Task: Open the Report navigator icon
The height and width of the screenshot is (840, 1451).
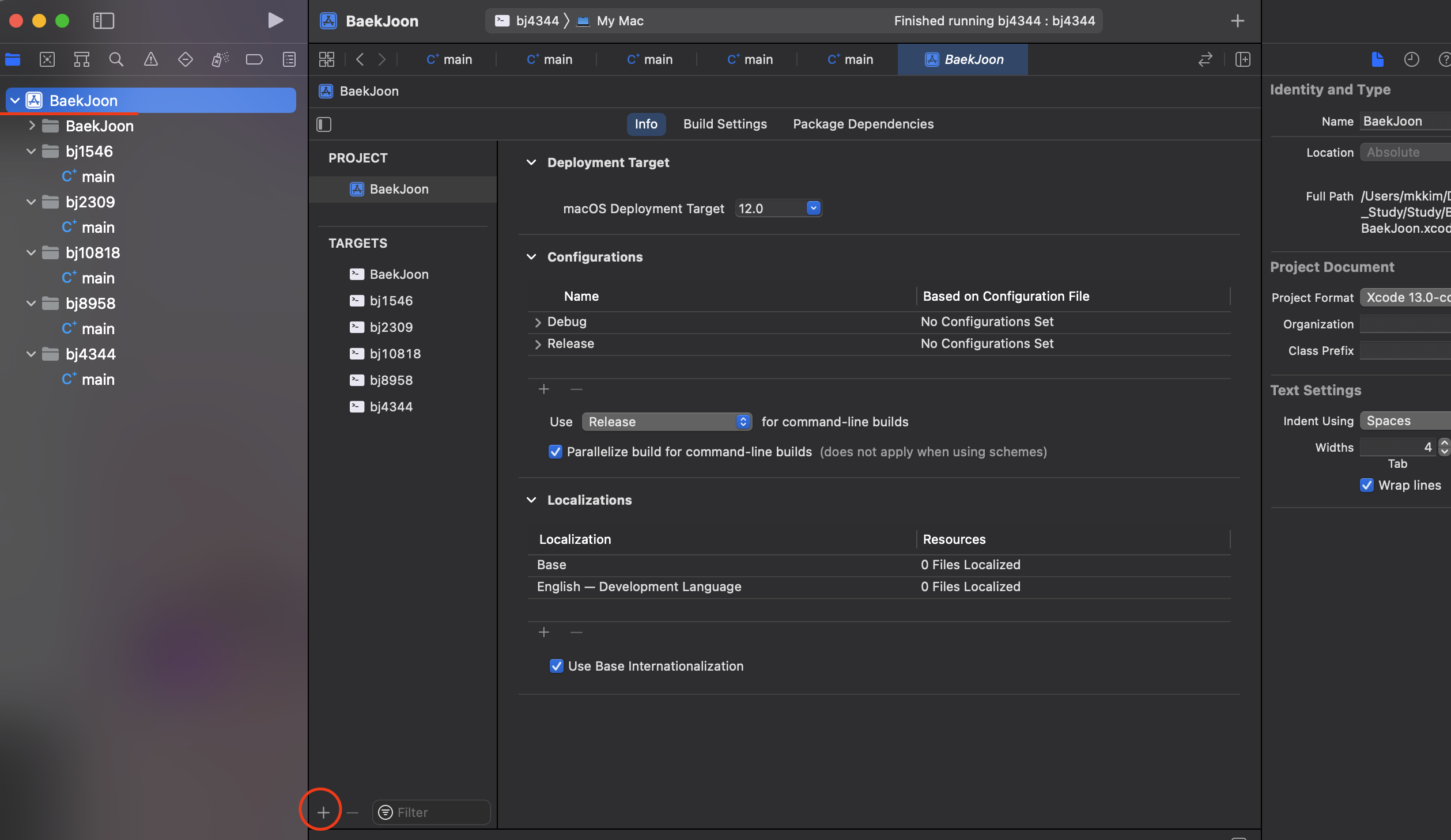Action: 289,59
